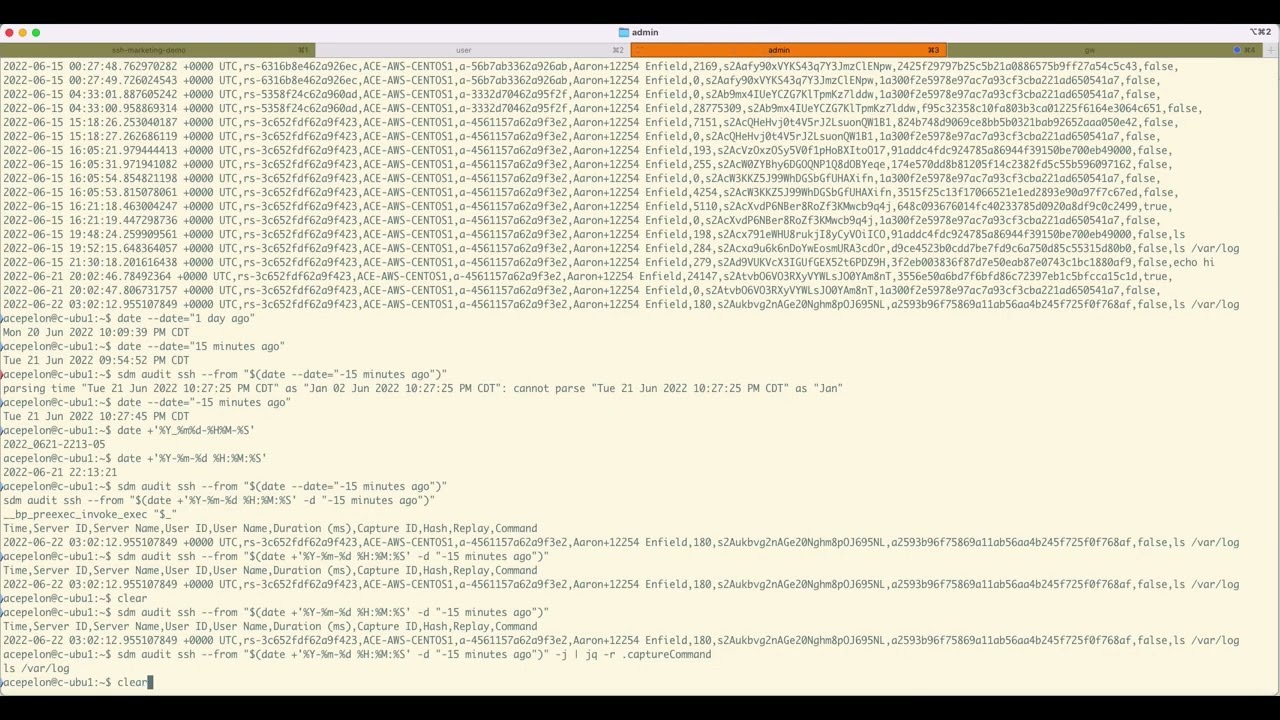
Task: Click output 'Tue 21 Jun 2022 09:54:52 PM CDT'
Action: pos(95,360)
